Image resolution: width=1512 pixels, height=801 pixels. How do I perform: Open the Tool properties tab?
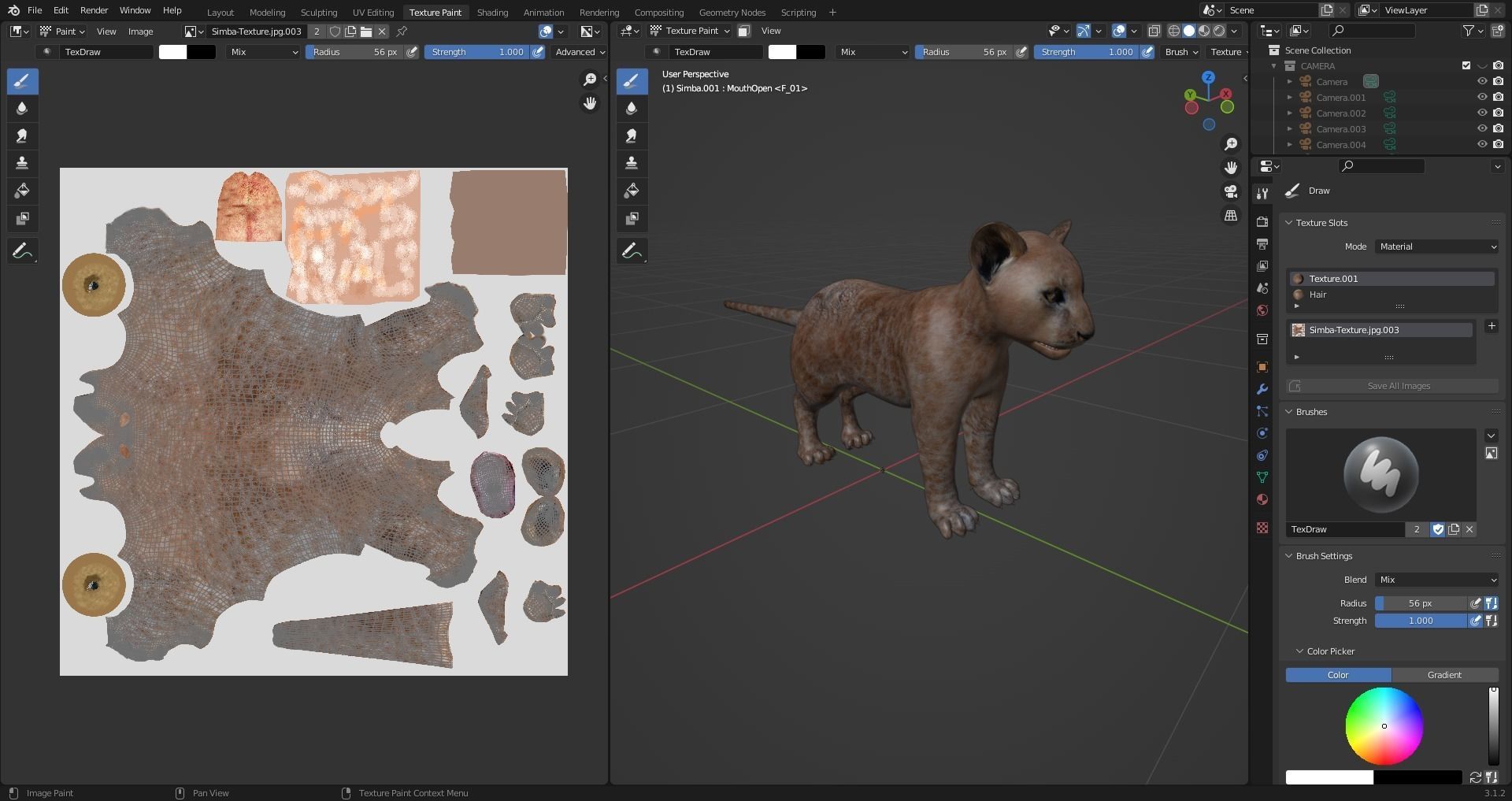(x=1262, y=194)
